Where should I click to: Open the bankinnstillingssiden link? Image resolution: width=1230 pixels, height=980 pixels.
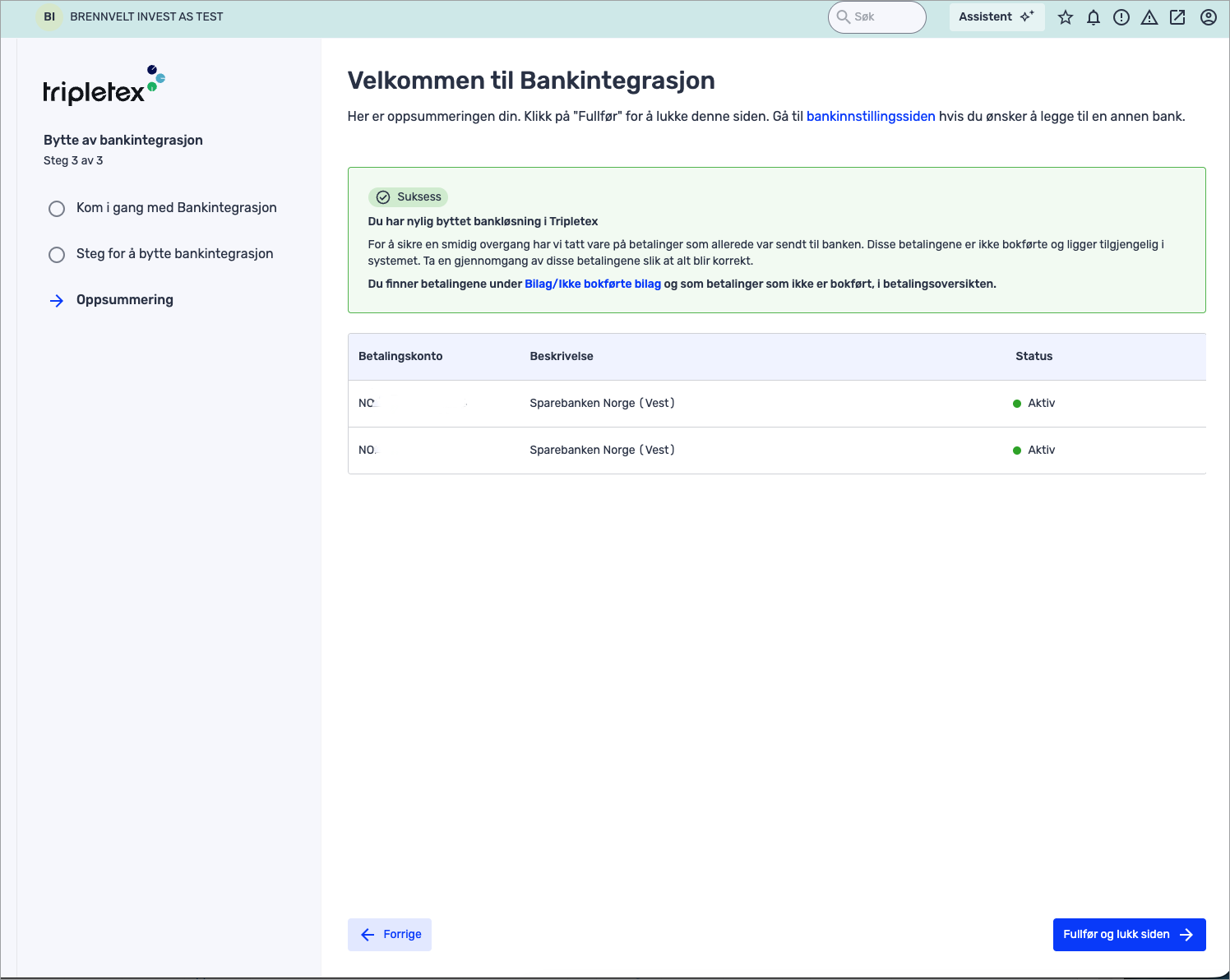[x=871, y=116]
